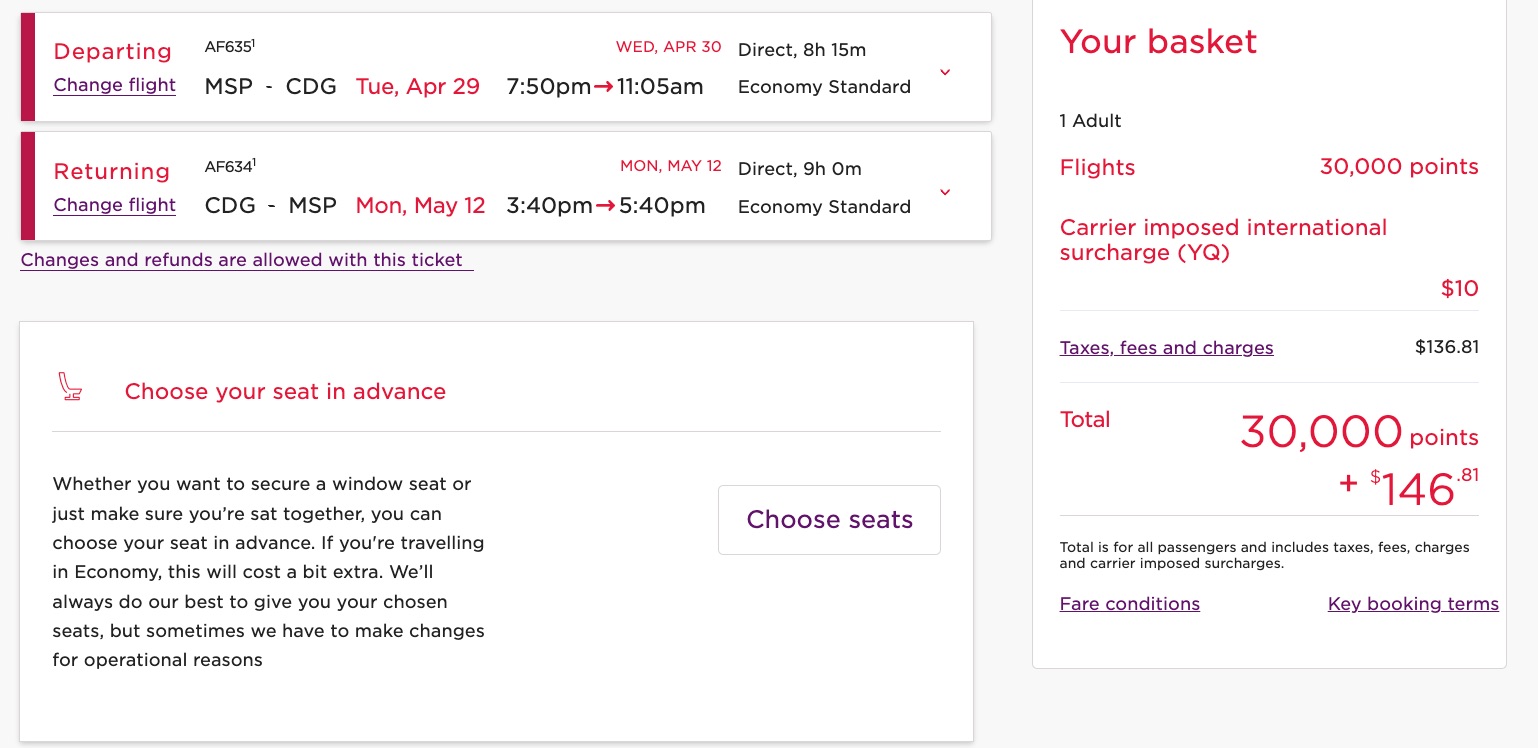
Task: Click the 'Your basket' heading
Action: (1158, 42)
